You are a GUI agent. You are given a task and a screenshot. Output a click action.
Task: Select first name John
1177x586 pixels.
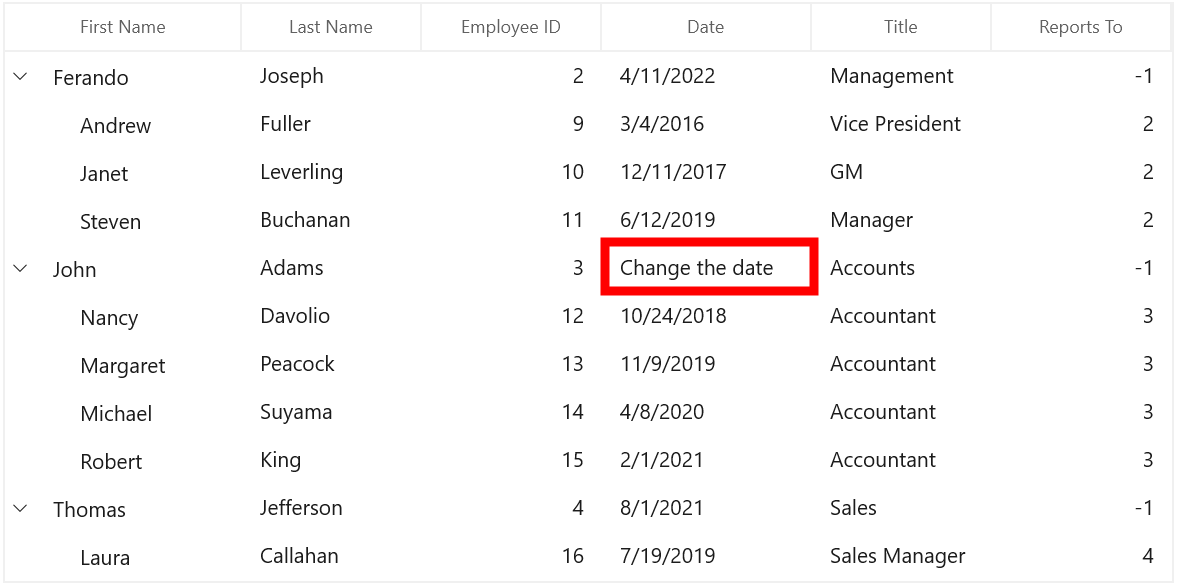coord(74,270)
